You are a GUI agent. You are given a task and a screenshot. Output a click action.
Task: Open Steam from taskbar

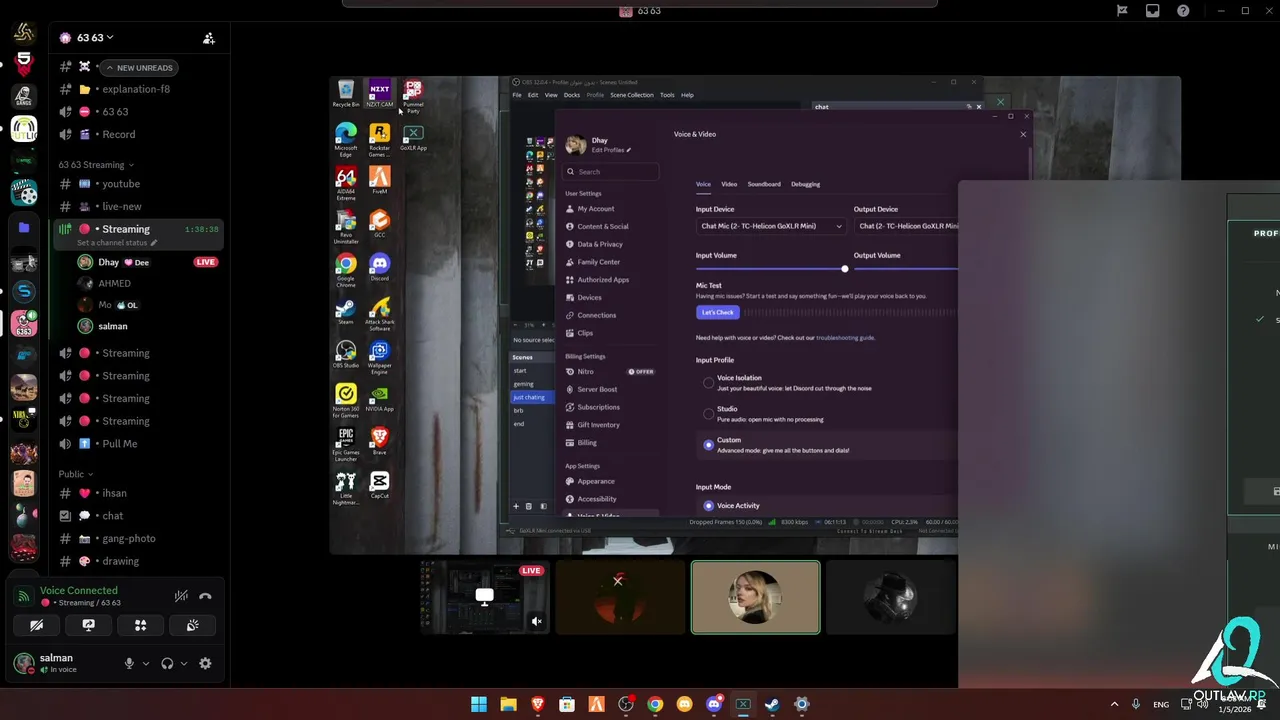click(772, 705)
